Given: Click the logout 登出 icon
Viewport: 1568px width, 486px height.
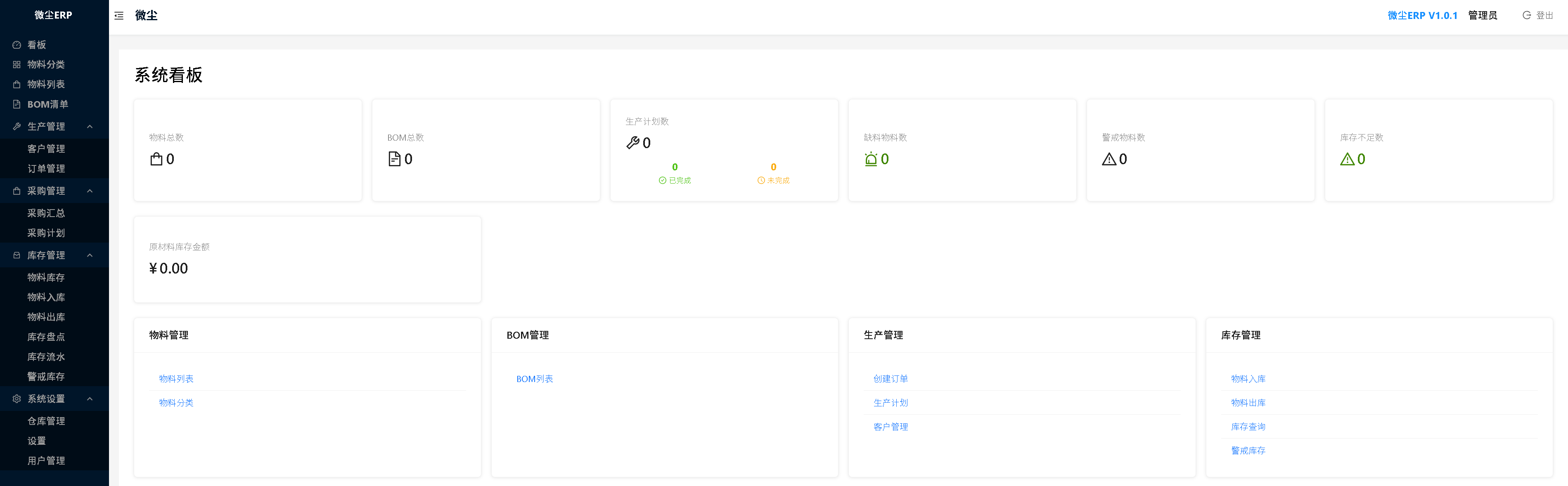Looking at the screenshot, I should pos(1527,15).
